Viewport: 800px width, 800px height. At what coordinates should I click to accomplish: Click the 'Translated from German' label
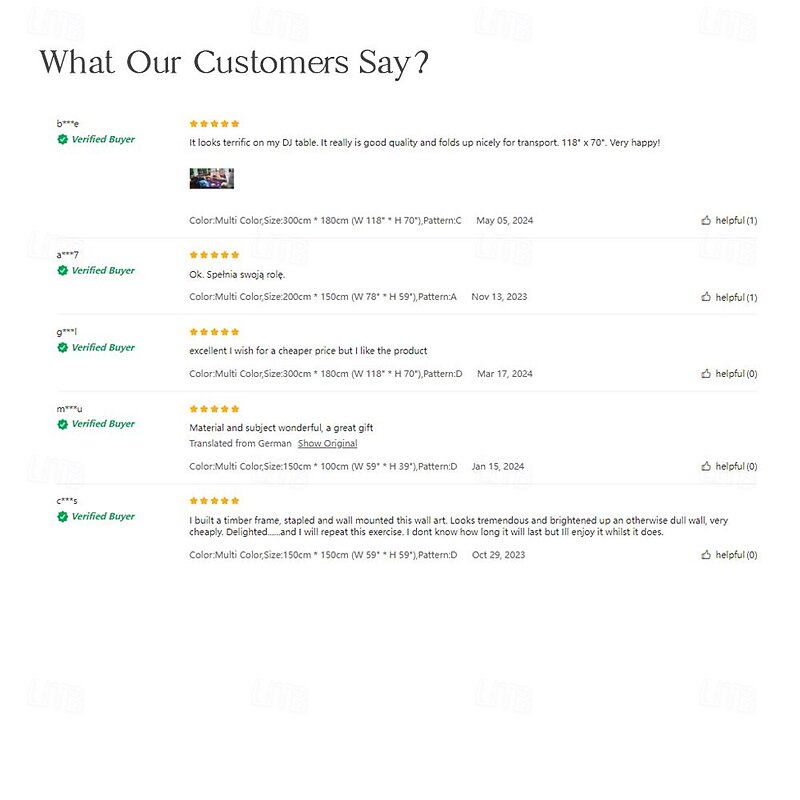point(240,444)
